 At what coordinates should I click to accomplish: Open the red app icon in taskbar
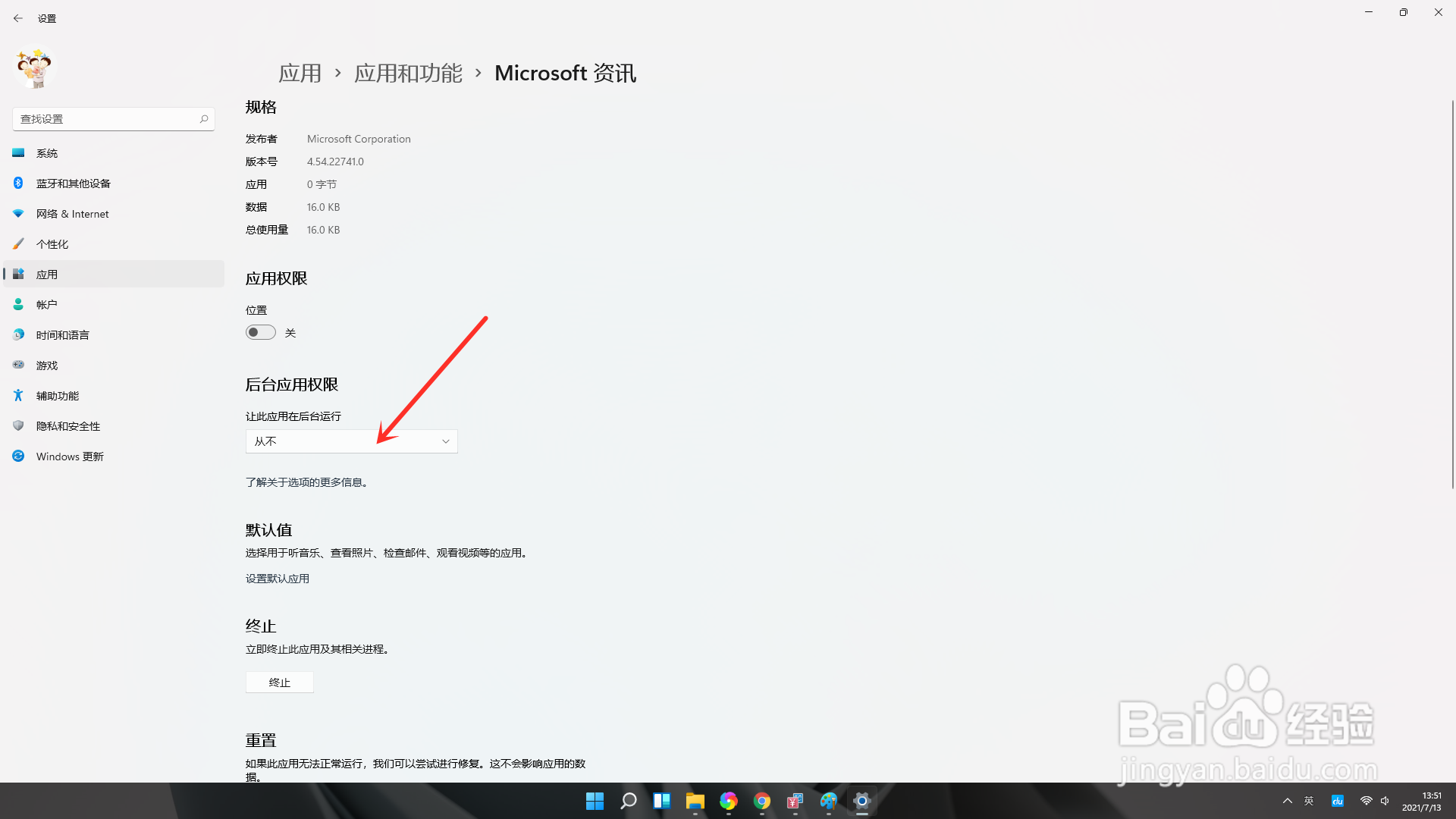tap(795, 801)
